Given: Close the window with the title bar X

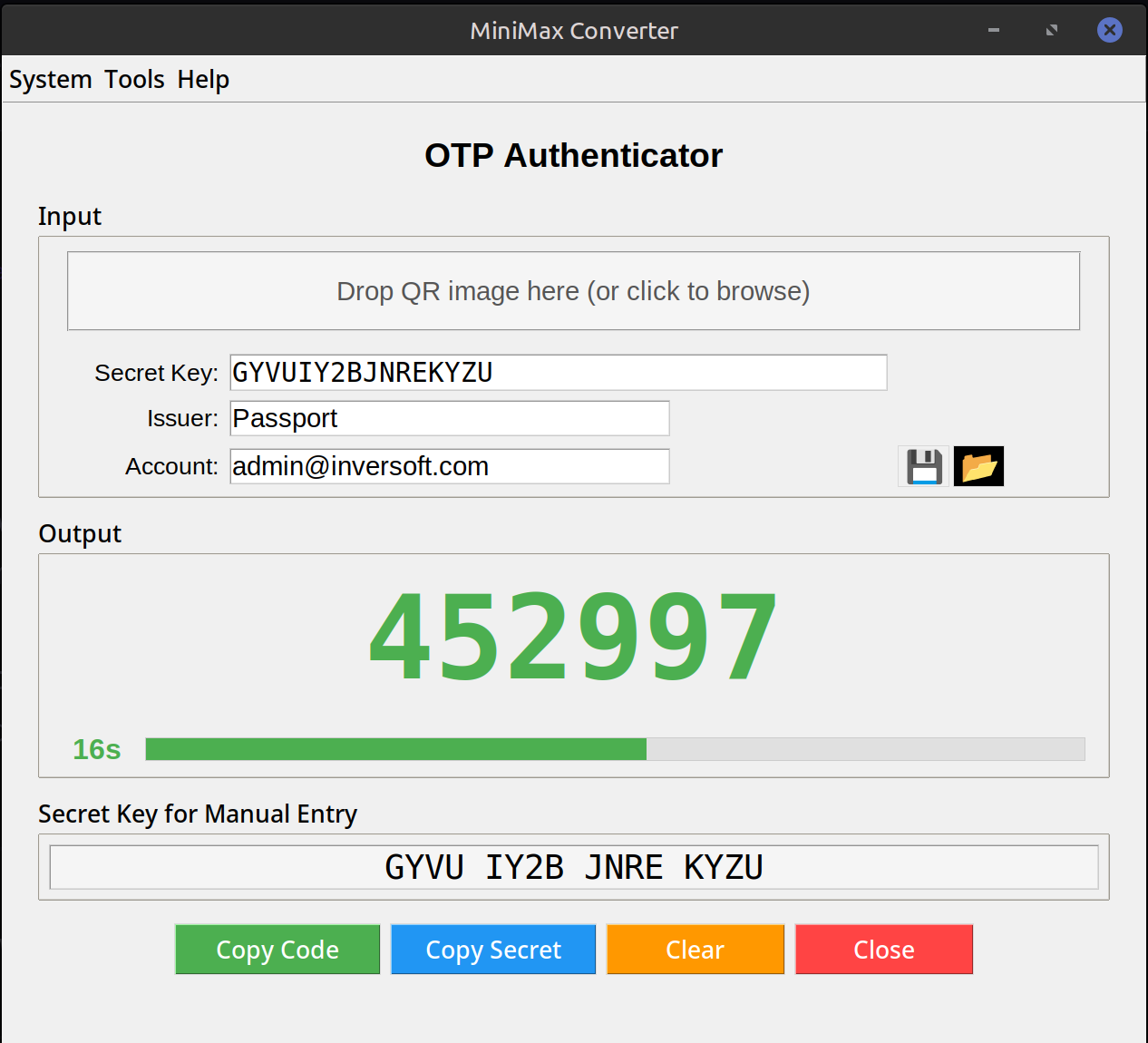Looking at the screenshot, I should tap(1110, 30).
